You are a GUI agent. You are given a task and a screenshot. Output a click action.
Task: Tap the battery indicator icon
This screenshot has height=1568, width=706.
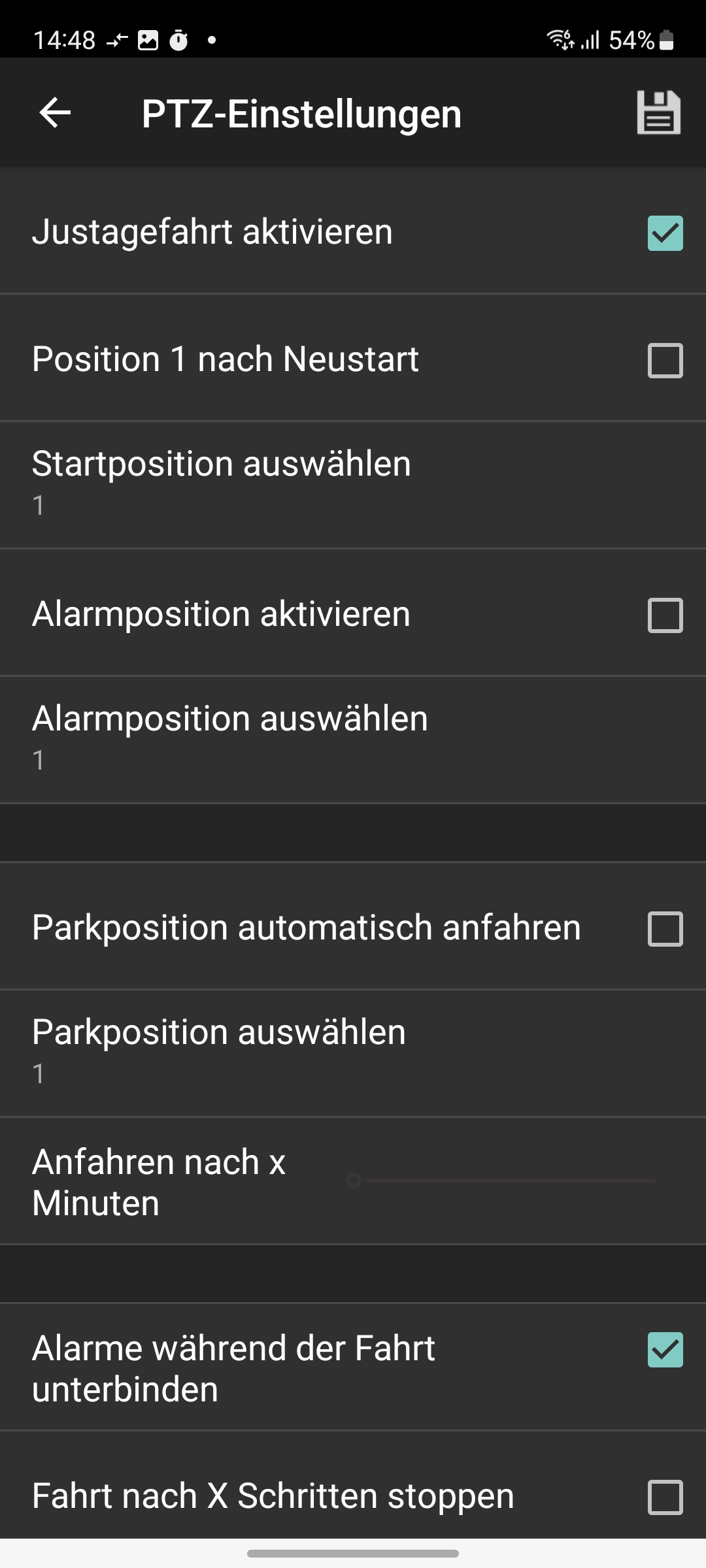666,40
